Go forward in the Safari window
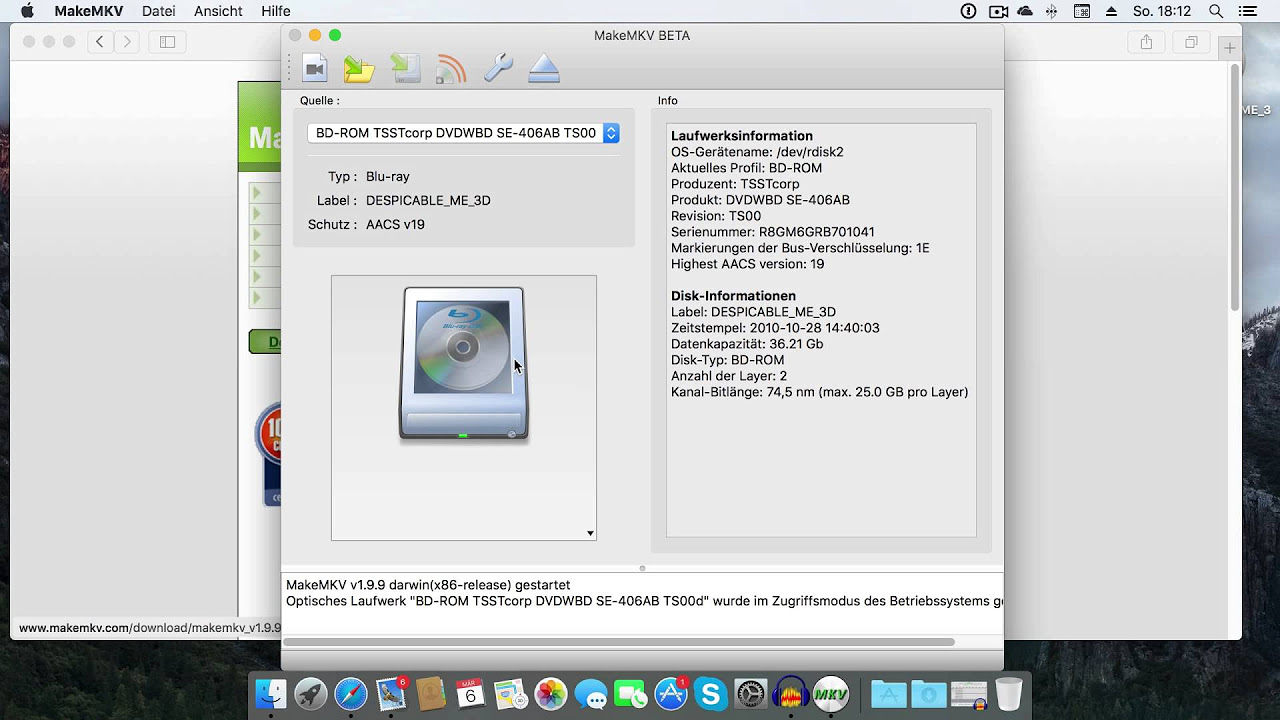Screen dimensions: 1280x720 [x=126, y=42]
